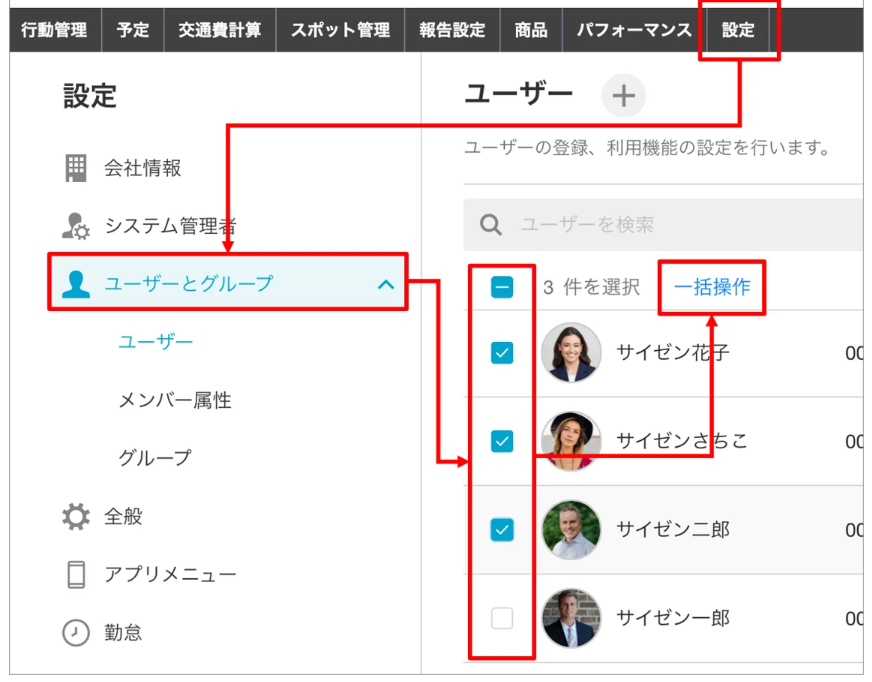The height and width of the screenshot is (682, 872).
Task: Uncheck サイゼン二郎 checkbox
Action: 502,530
